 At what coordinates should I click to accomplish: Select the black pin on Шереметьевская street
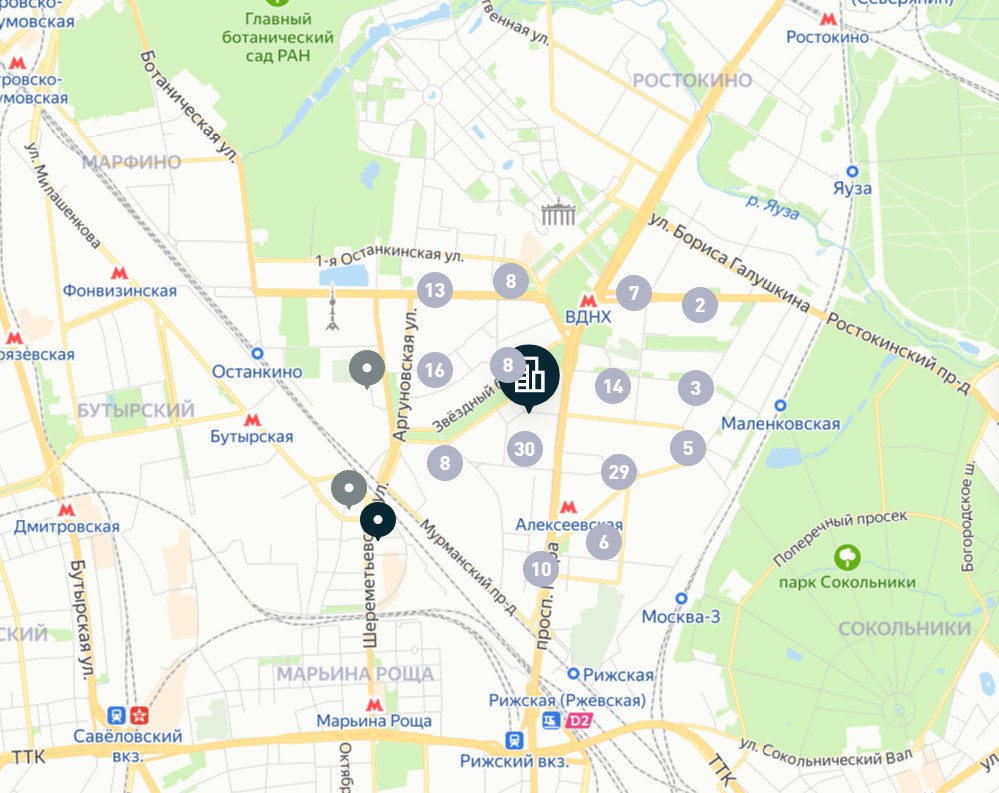(x=378, y=520)
